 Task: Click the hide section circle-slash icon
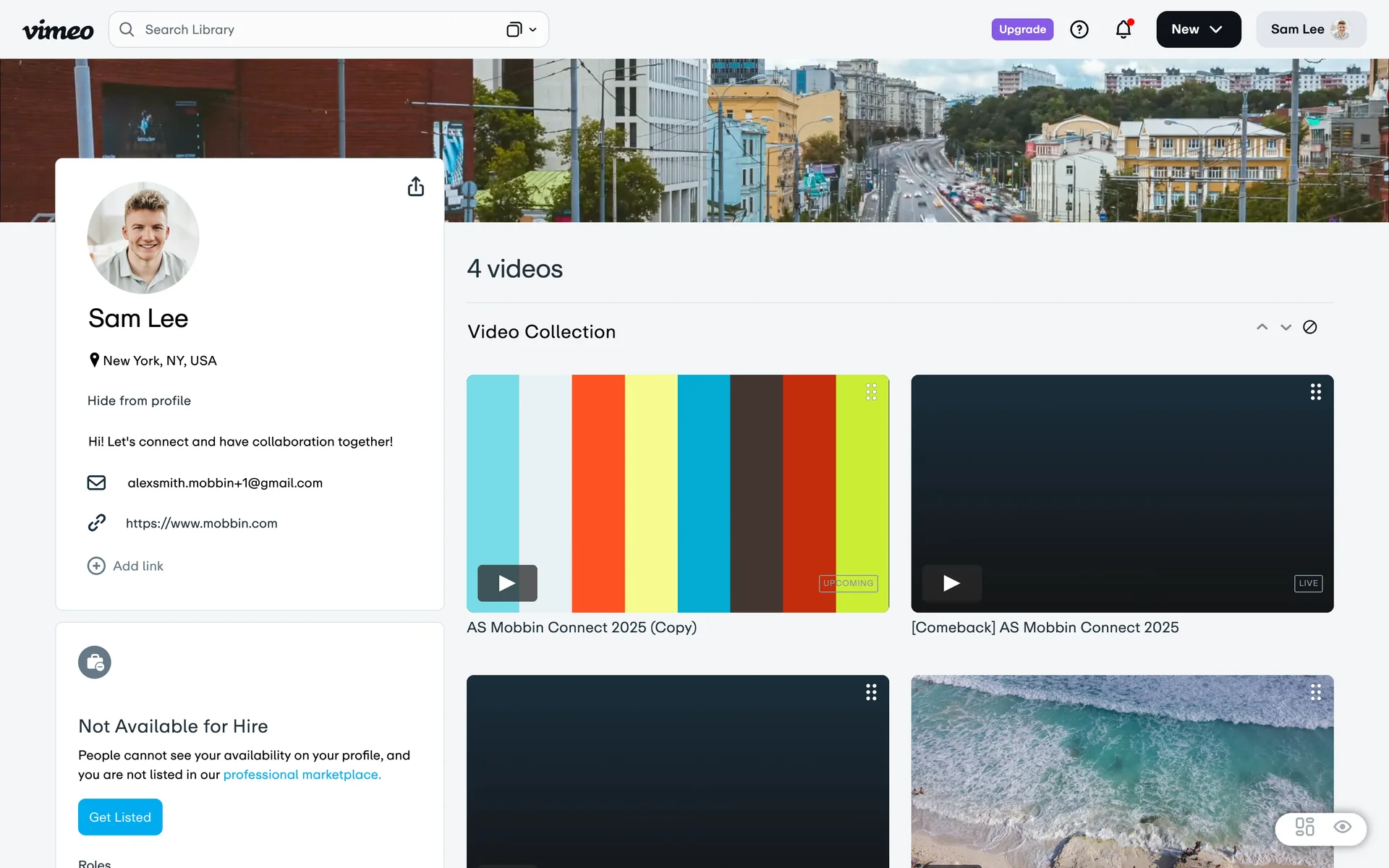click(1309, 328)
